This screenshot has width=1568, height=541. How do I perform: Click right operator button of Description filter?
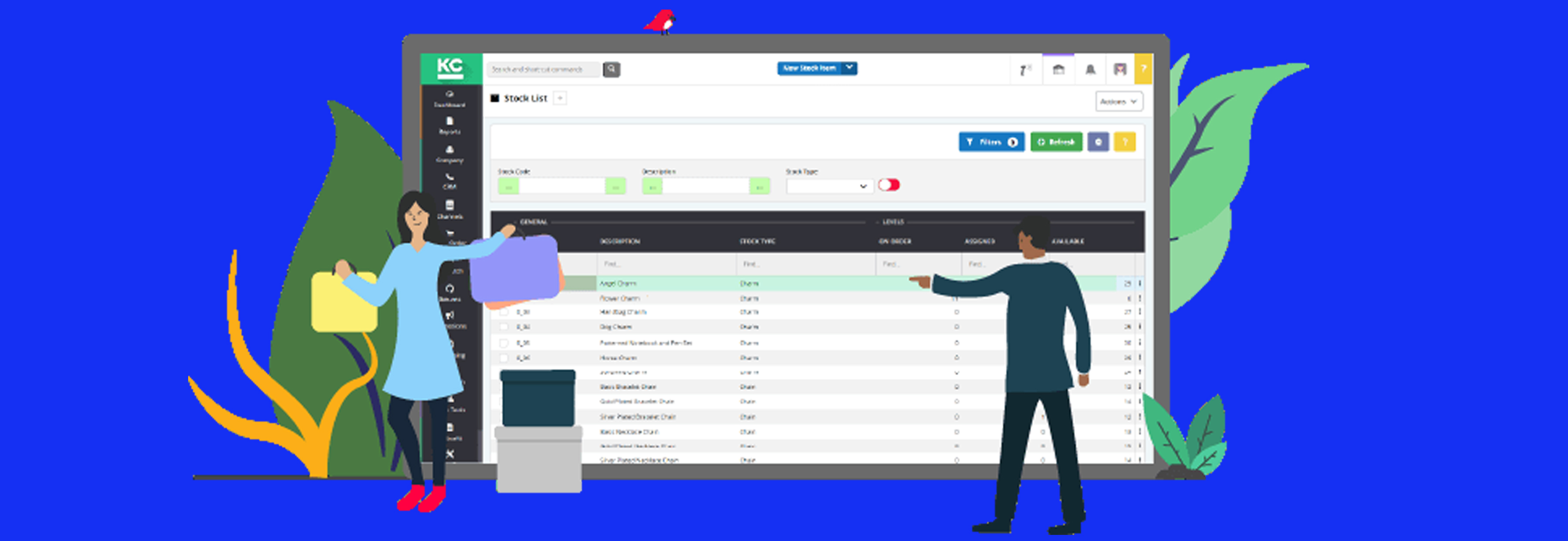point(759,187)
